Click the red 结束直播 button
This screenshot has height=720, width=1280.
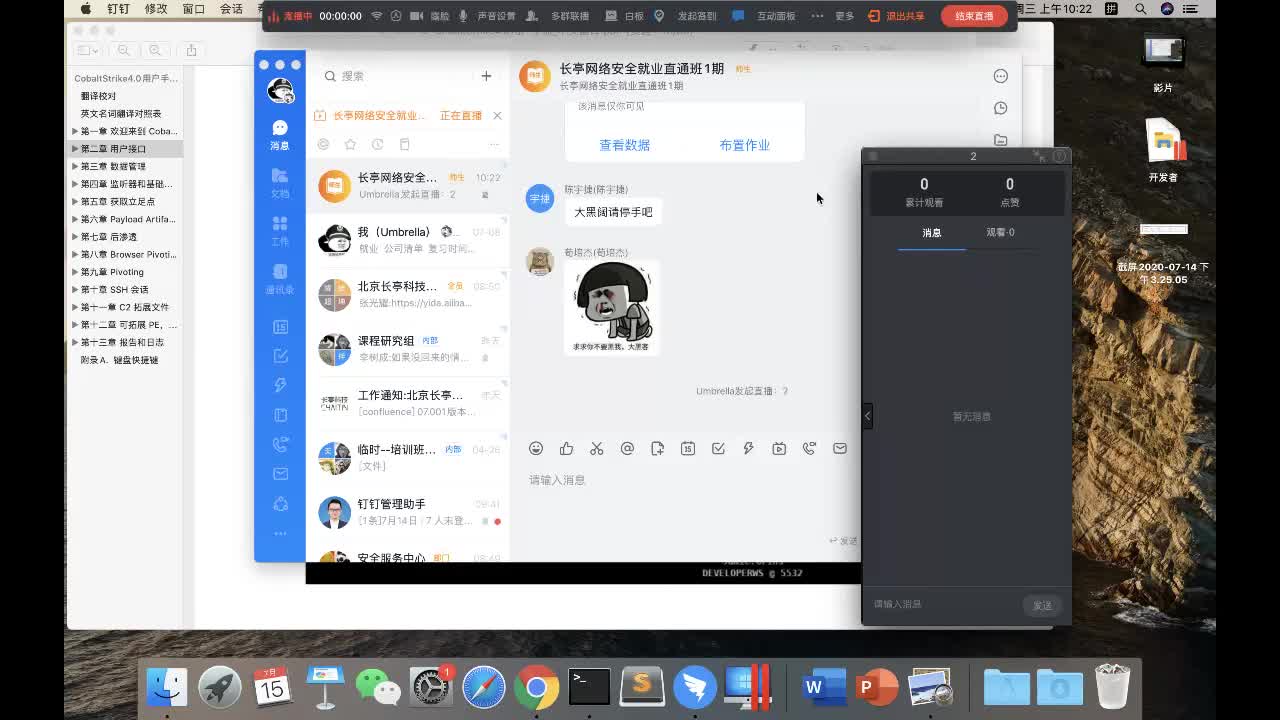(x=974, y=16)
